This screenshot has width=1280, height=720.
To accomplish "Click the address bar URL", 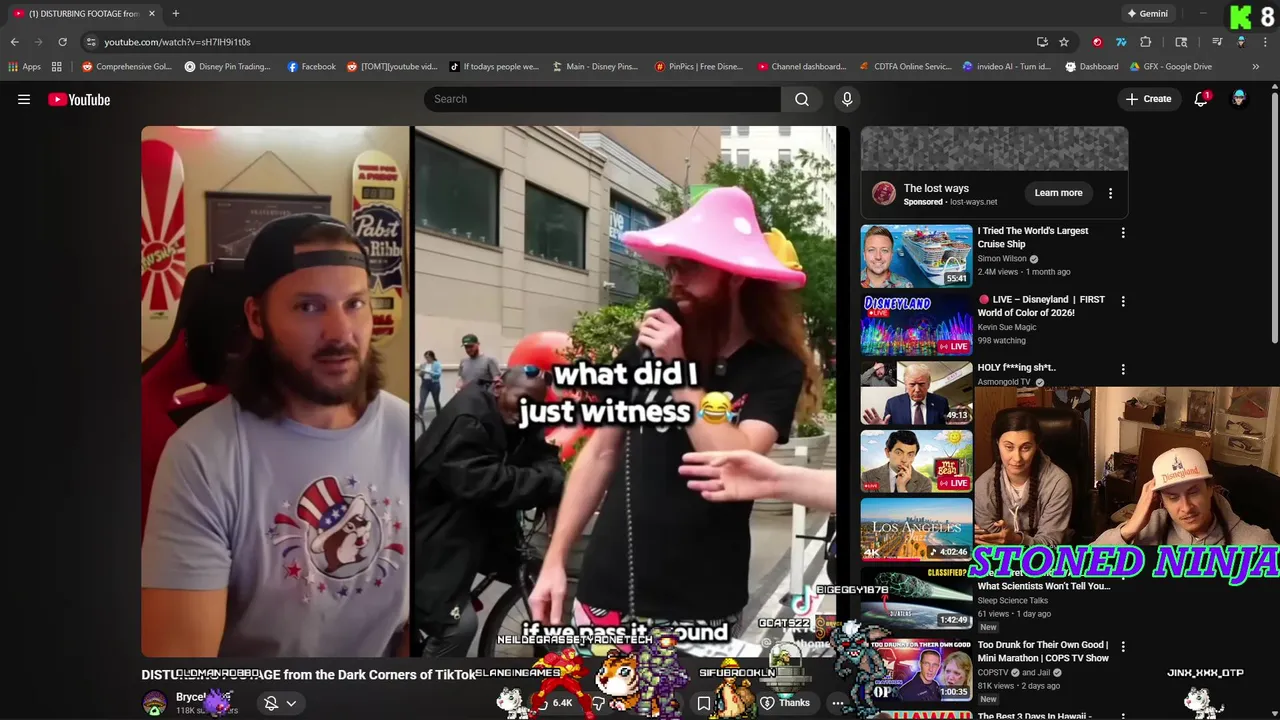I will tap(177, 42).
